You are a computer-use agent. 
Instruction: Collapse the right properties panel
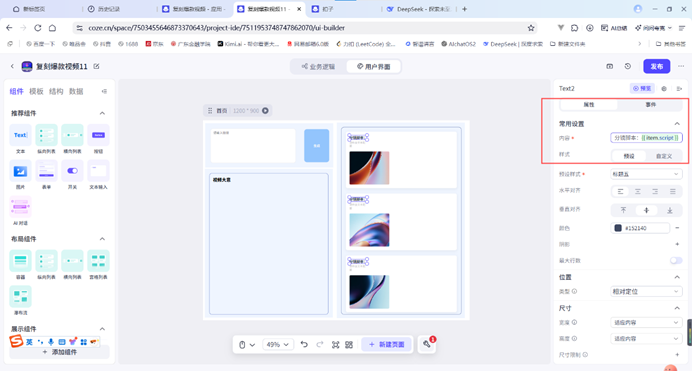679,89
